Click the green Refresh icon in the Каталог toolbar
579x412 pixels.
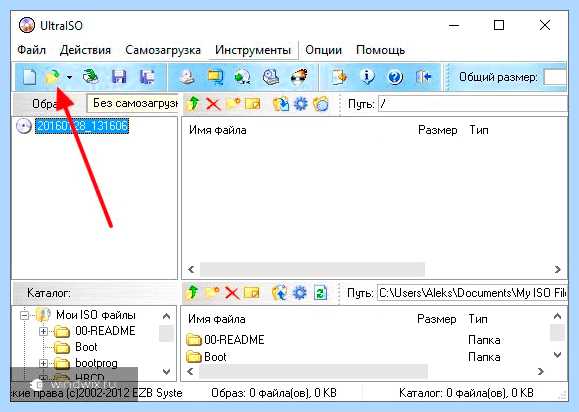coord(320,293)
